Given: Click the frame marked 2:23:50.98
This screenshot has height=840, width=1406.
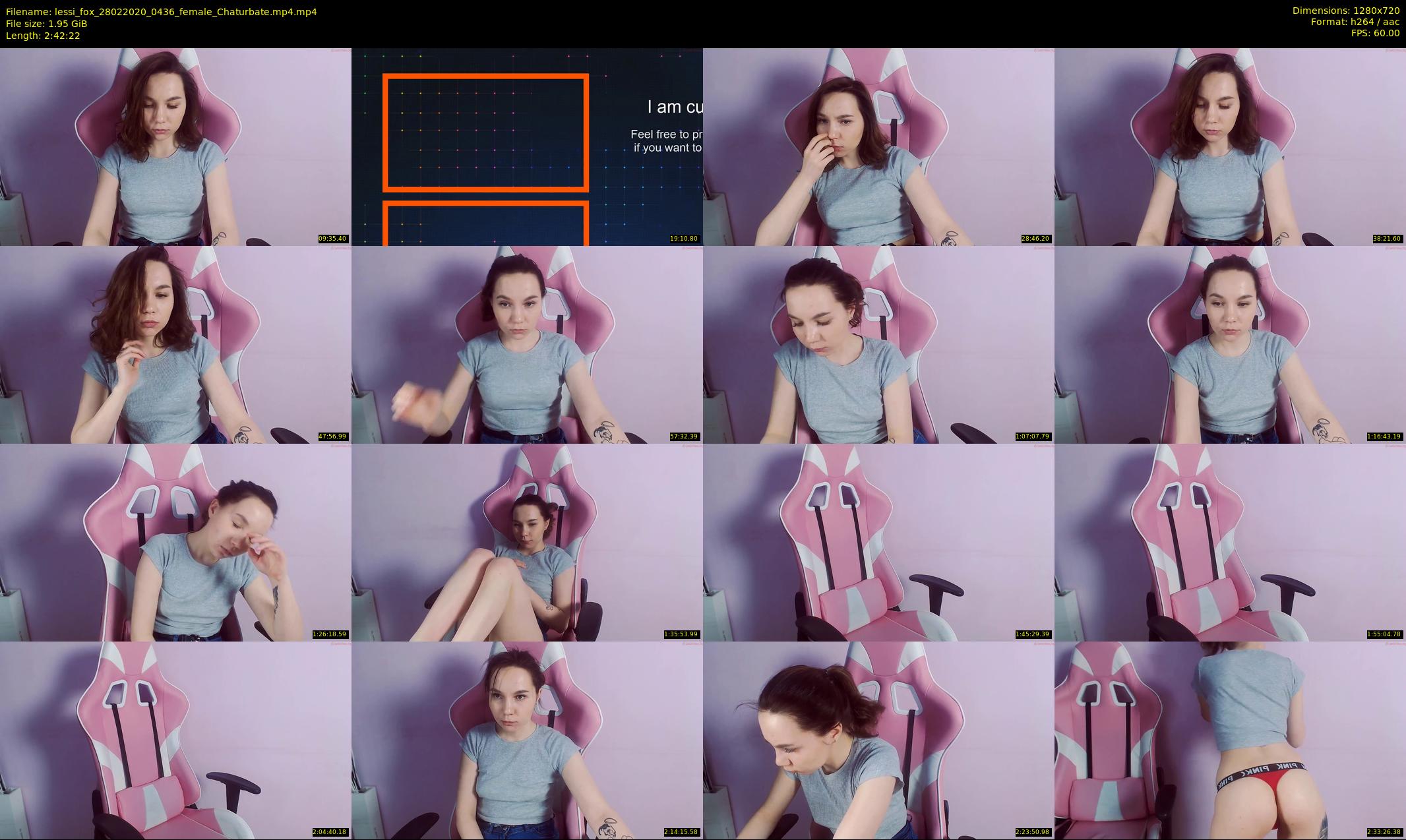Looking at the screenshot, I should pos(878,740).
